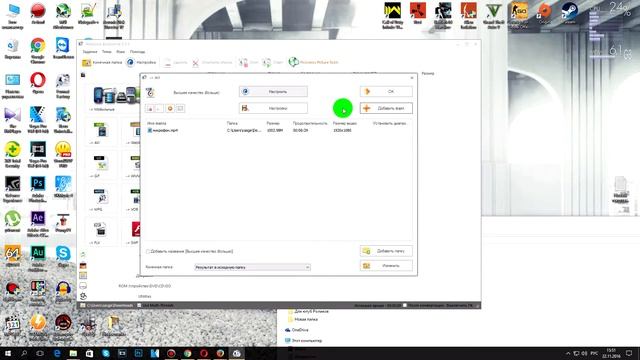The image size is (640, 360).
Task: Click the red remove-file icon in dialog
Action: (x=150, y=108)
